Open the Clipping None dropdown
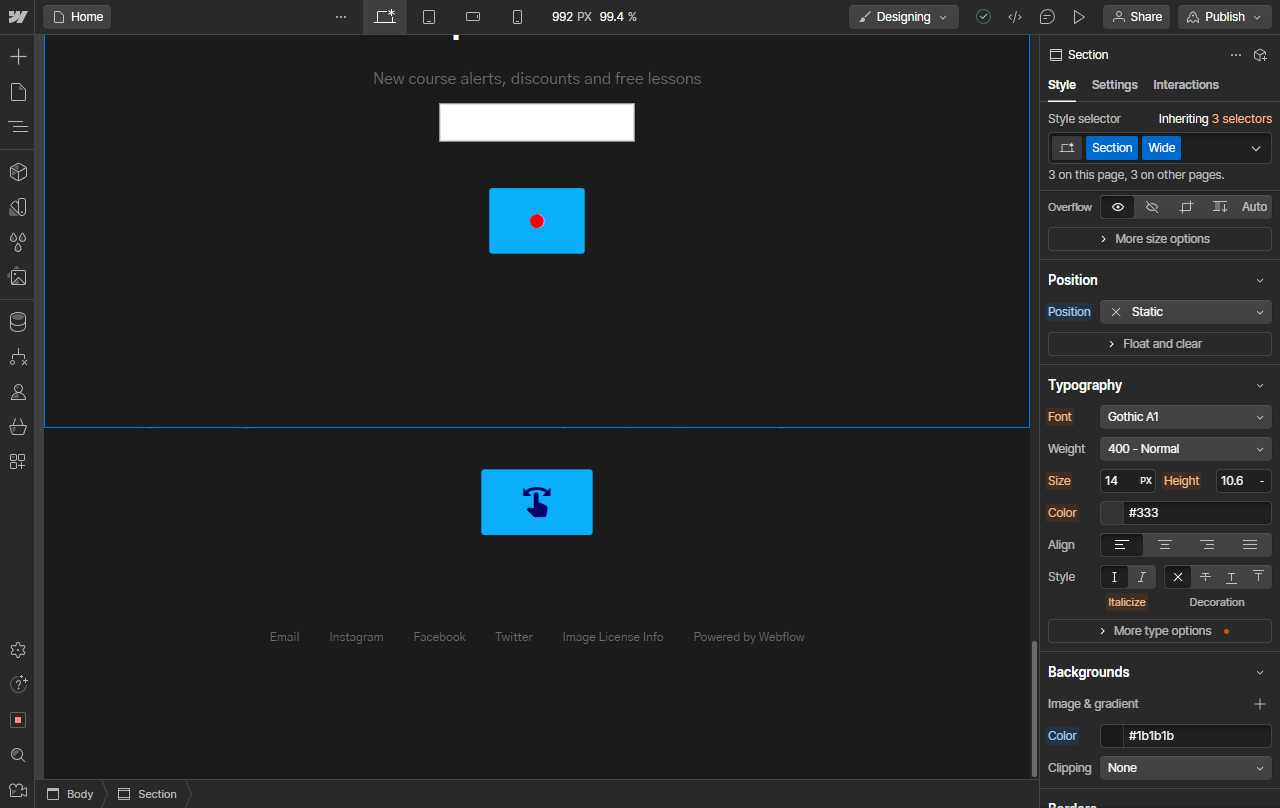 [1186, 768]
